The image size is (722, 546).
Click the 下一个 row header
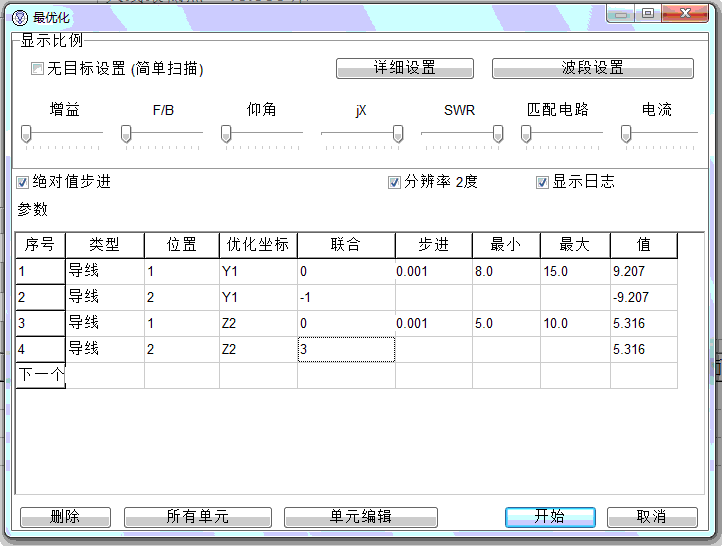tap(41, 375)
